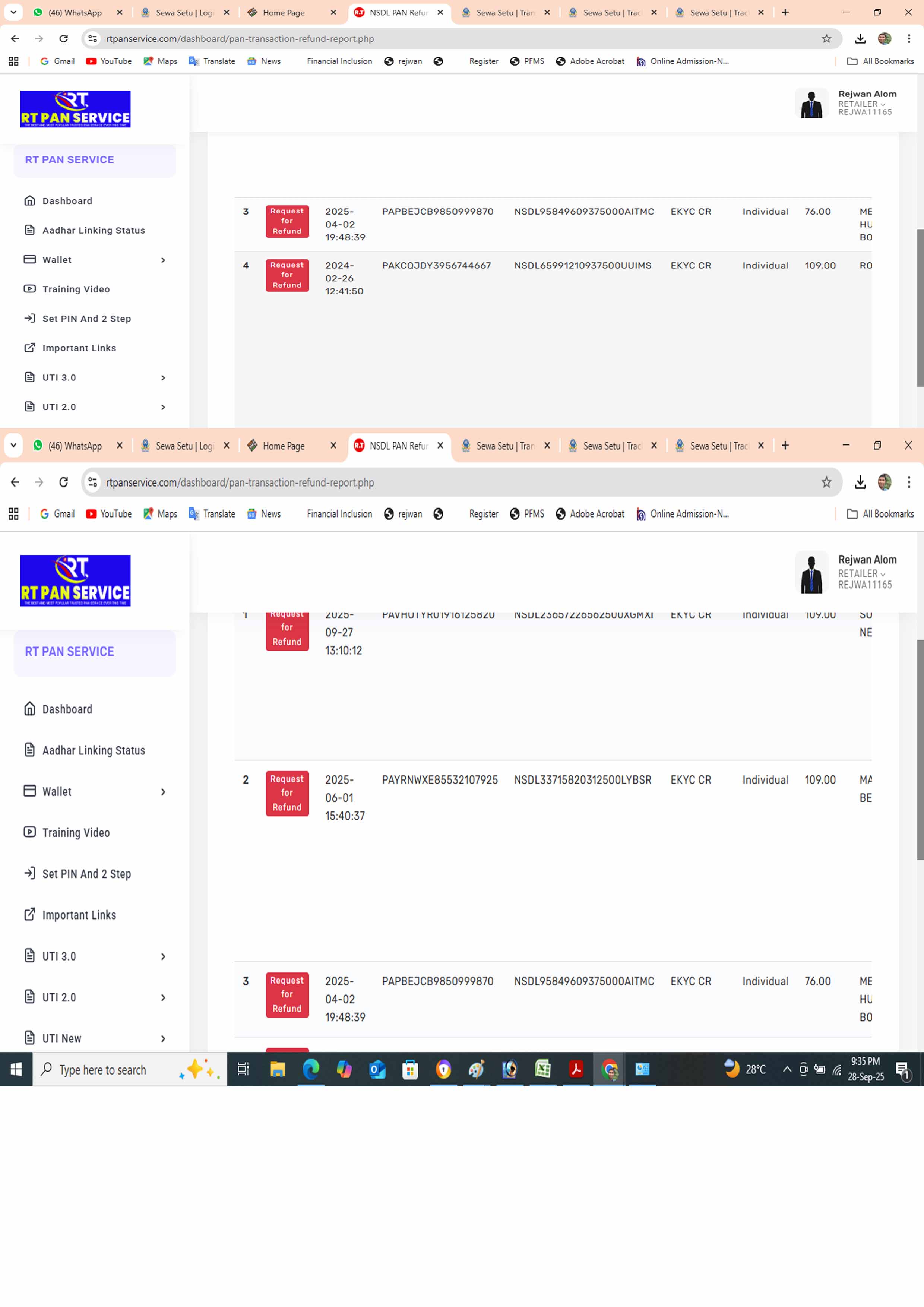The height and width of the screenshot is (1307, 924).
Task: Open the Paint app on the taskbar
Action: [476, 1070]
